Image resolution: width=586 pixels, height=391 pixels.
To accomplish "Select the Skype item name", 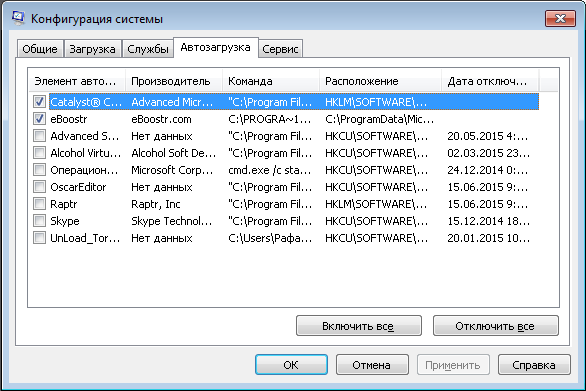I will tap(65, 221).
